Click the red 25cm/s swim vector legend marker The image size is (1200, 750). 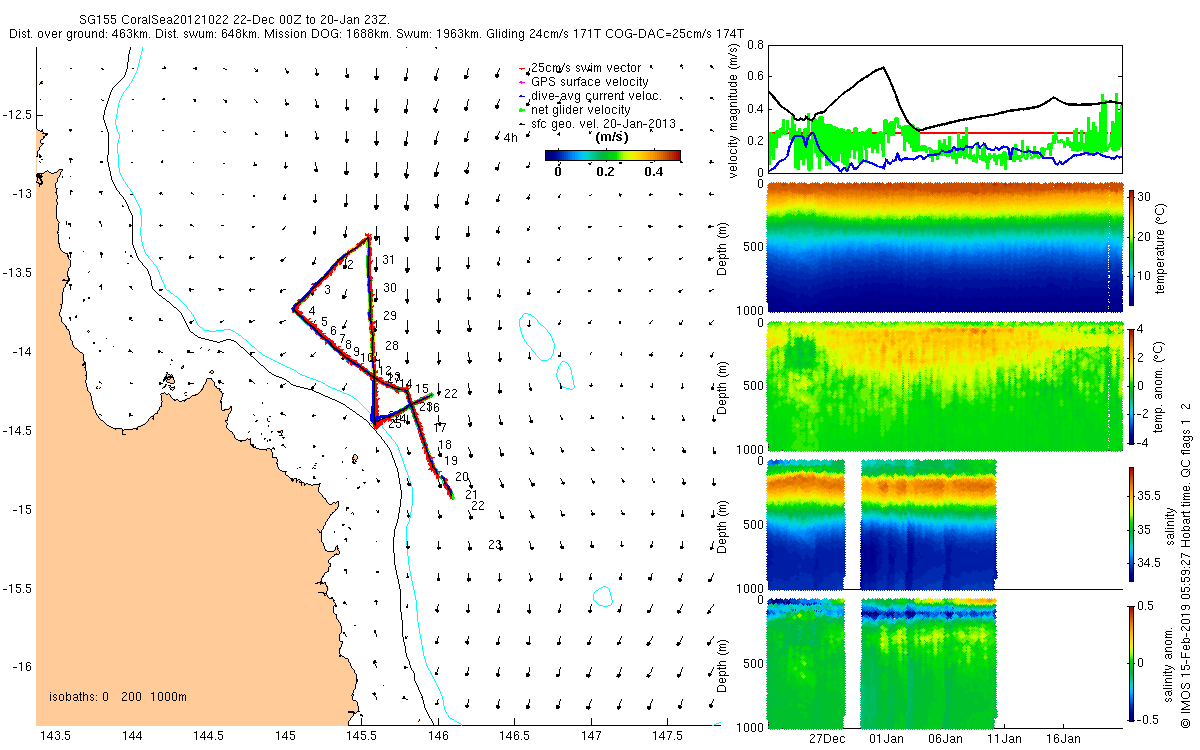click(522, 68)
